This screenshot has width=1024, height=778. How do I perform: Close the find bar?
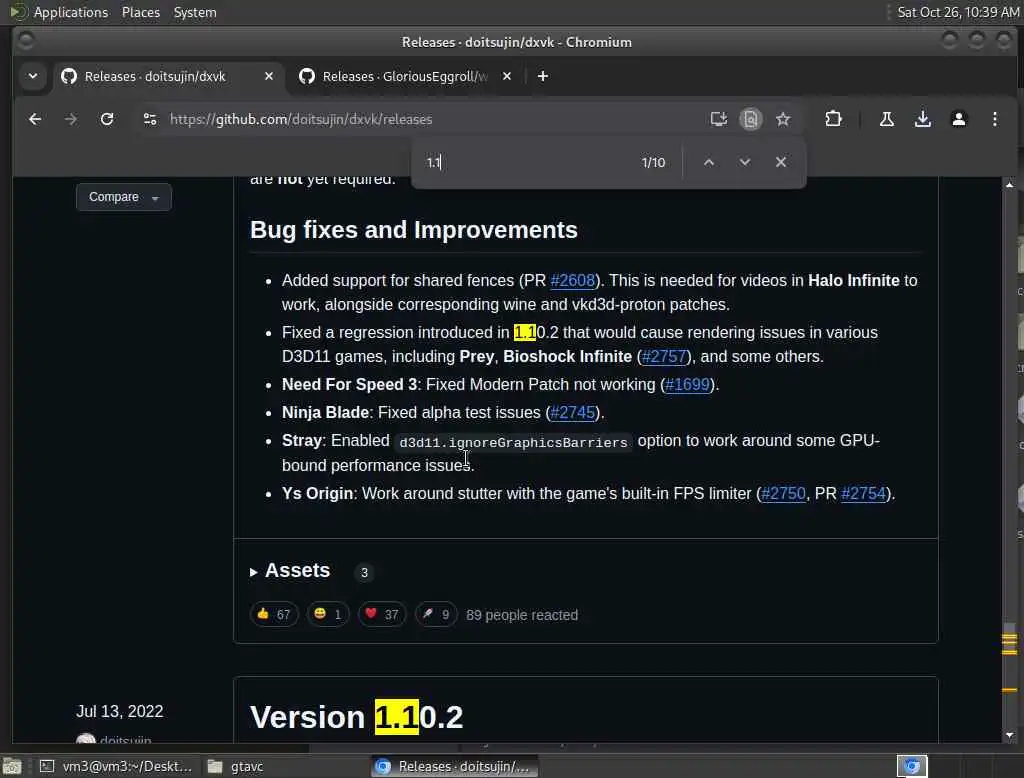[780, 162]
